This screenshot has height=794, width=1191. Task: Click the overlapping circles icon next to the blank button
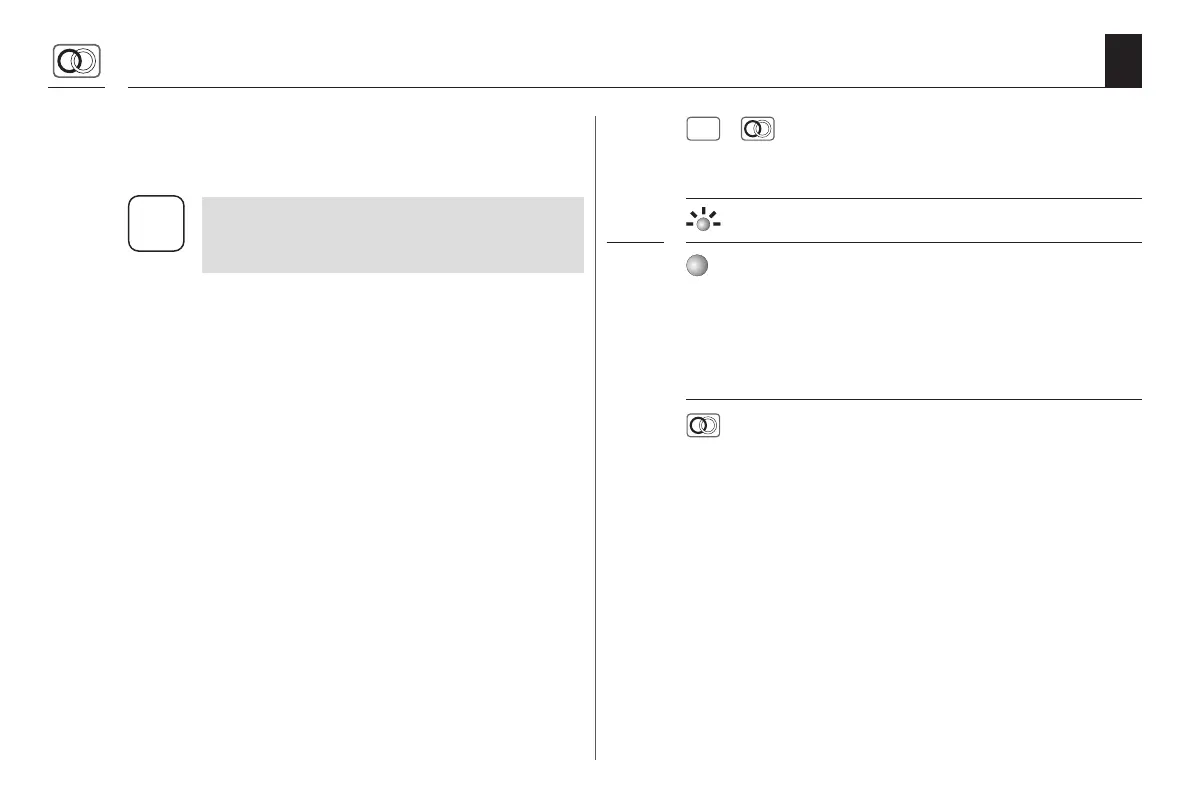(x=759, y=131)
